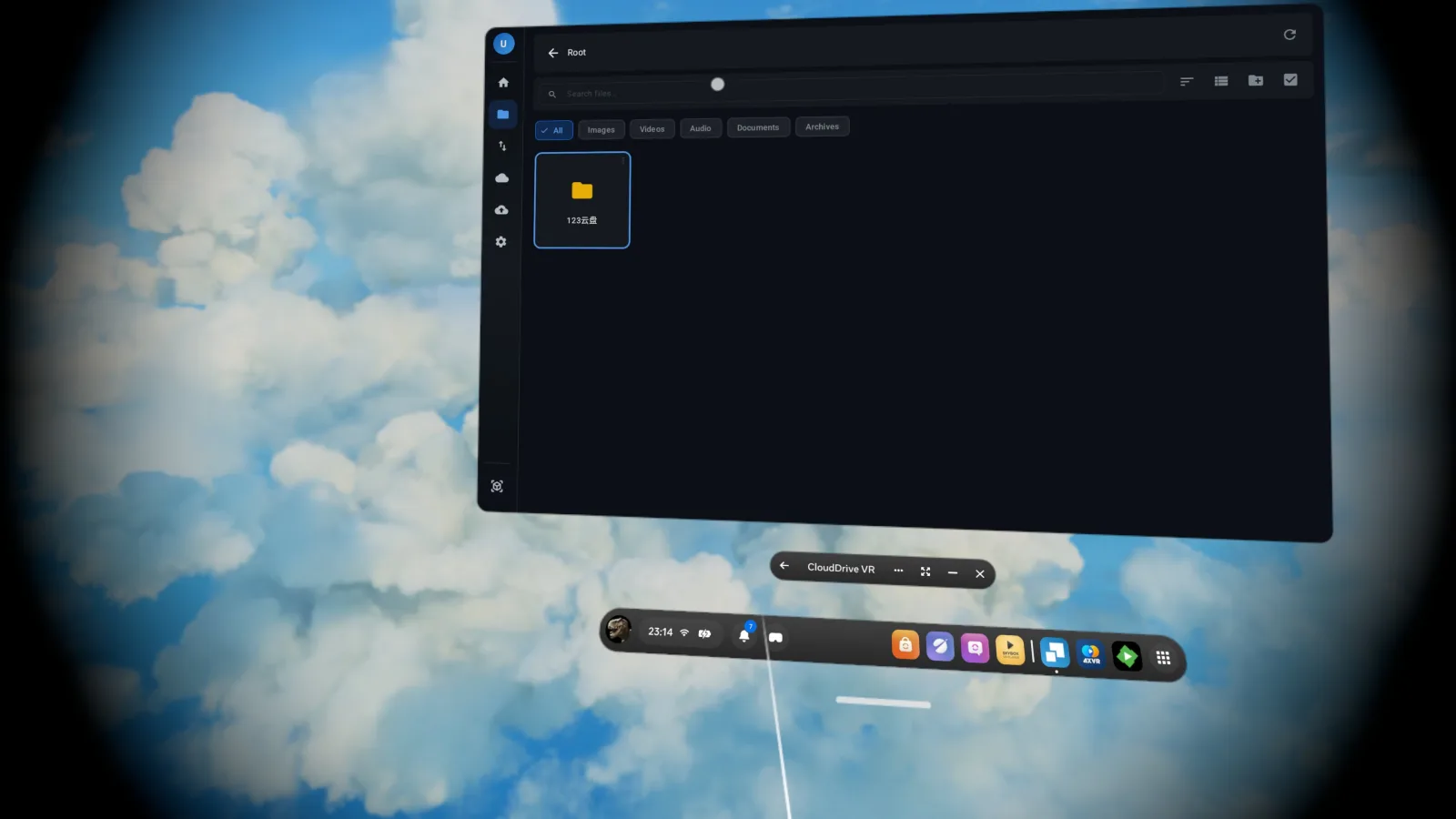Filter by Documents
Image resolution: width=1456 pixels, height=819 pixels.
tap(758, 127)
